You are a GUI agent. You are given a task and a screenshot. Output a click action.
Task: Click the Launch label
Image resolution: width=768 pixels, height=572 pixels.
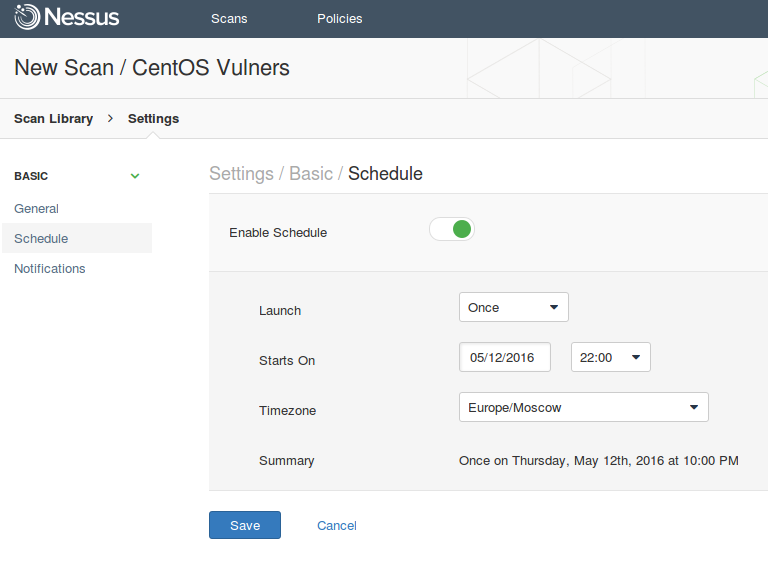[x=280, y=310]
